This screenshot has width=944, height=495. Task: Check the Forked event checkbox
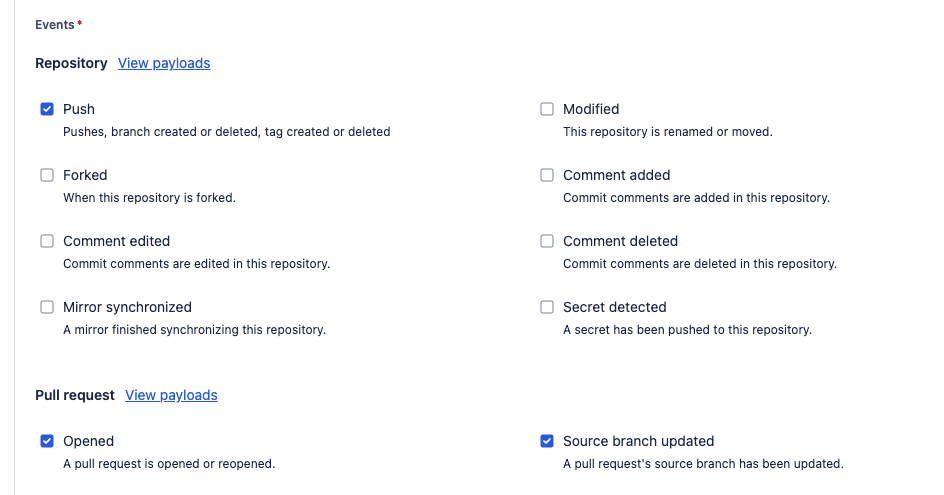47,175
